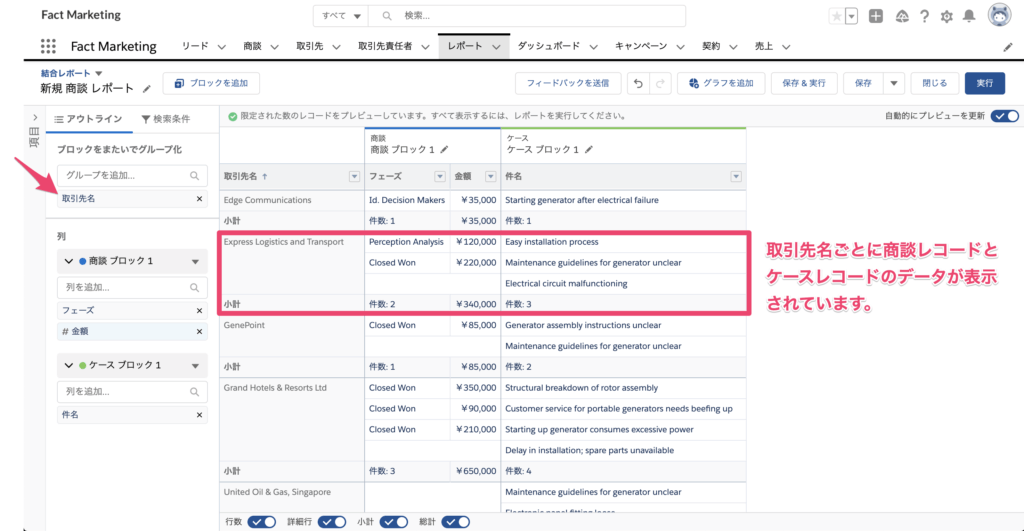Screen dimensions: 1024x531
Task: Click the グラフを追加 button
Action: [x=721, y=84]
